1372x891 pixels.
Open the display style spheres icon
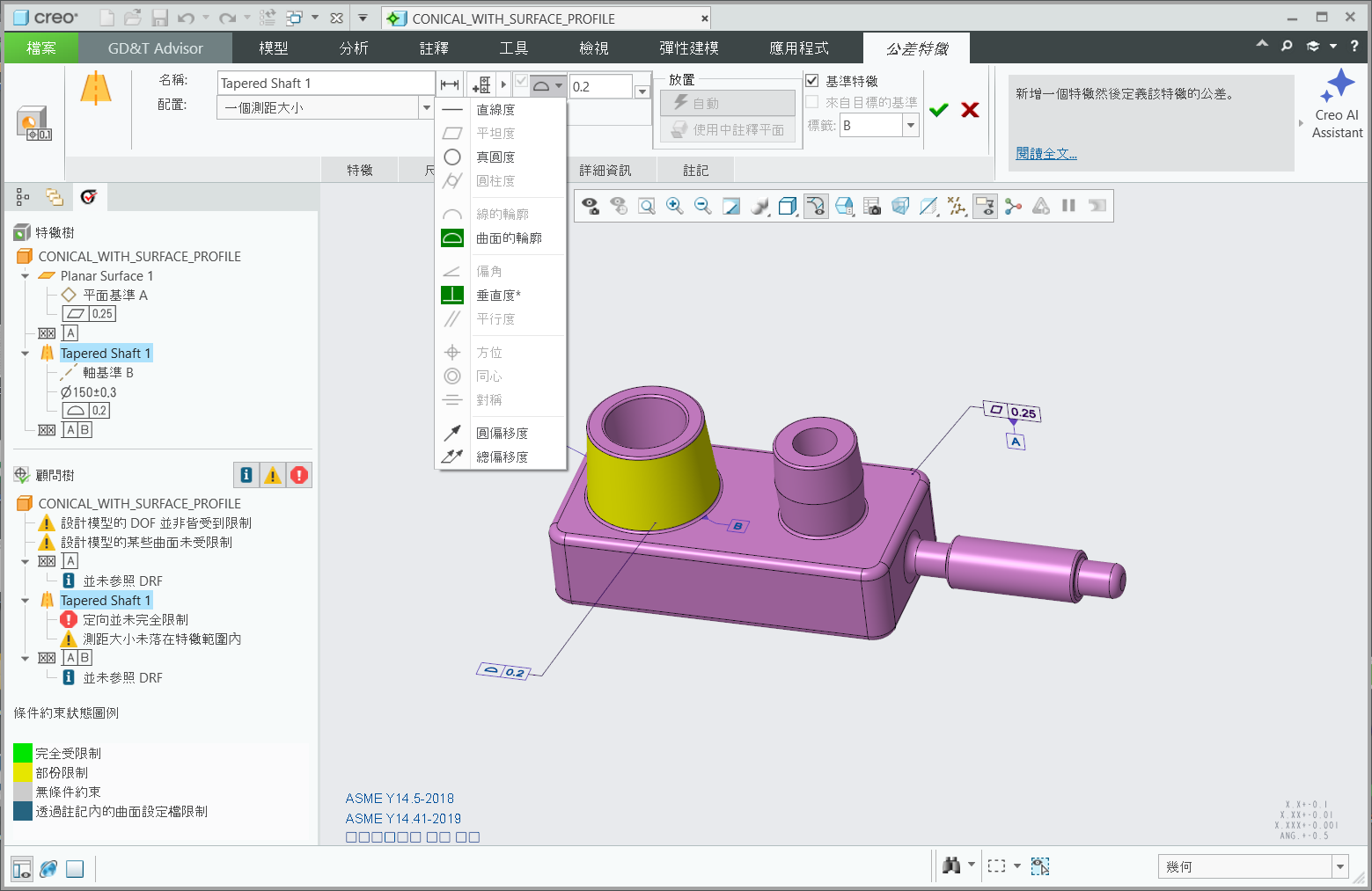(x=759, y=206)
